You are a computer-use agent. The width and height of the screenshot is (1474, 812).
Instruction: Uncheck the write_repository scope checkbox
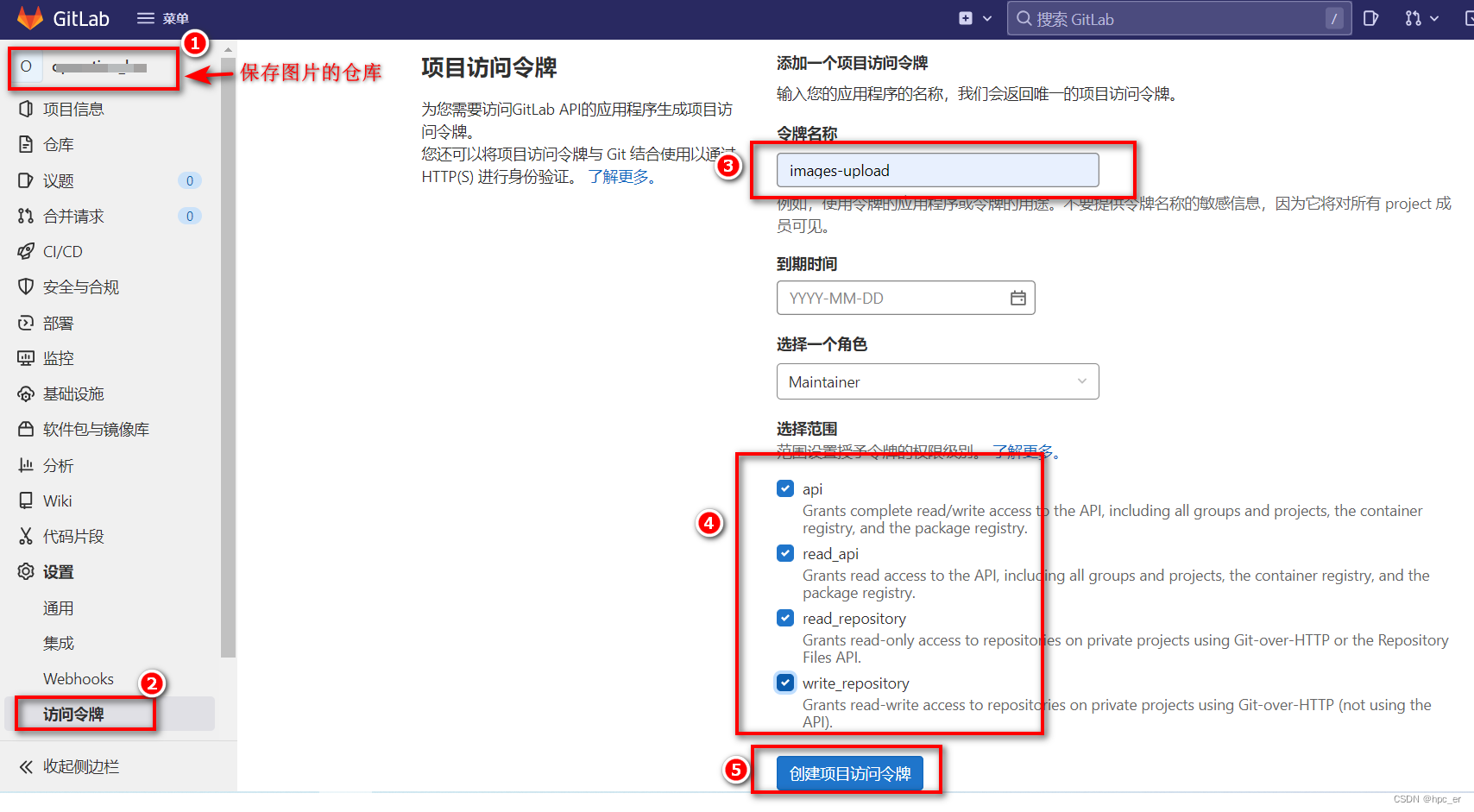785,683
